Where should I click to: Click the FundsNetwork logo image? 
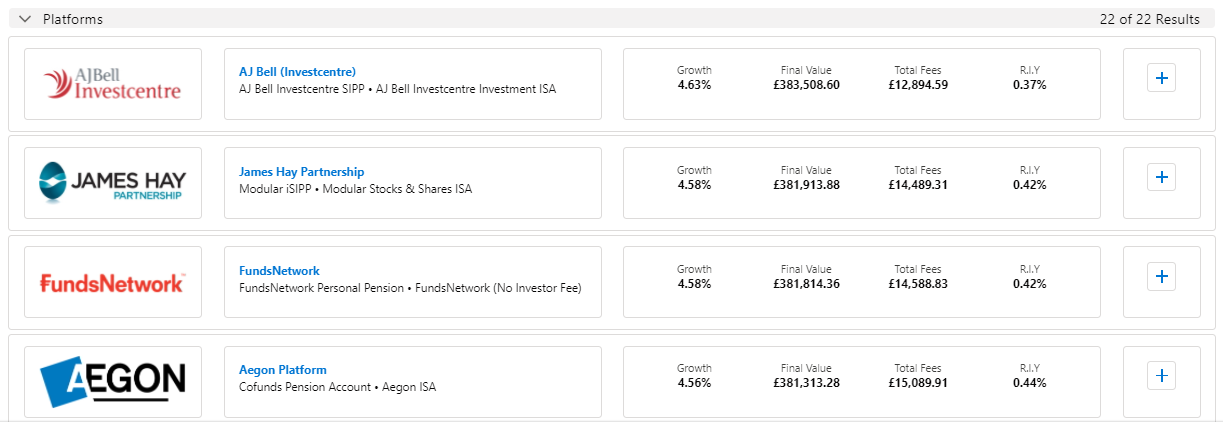coord(113,283)
